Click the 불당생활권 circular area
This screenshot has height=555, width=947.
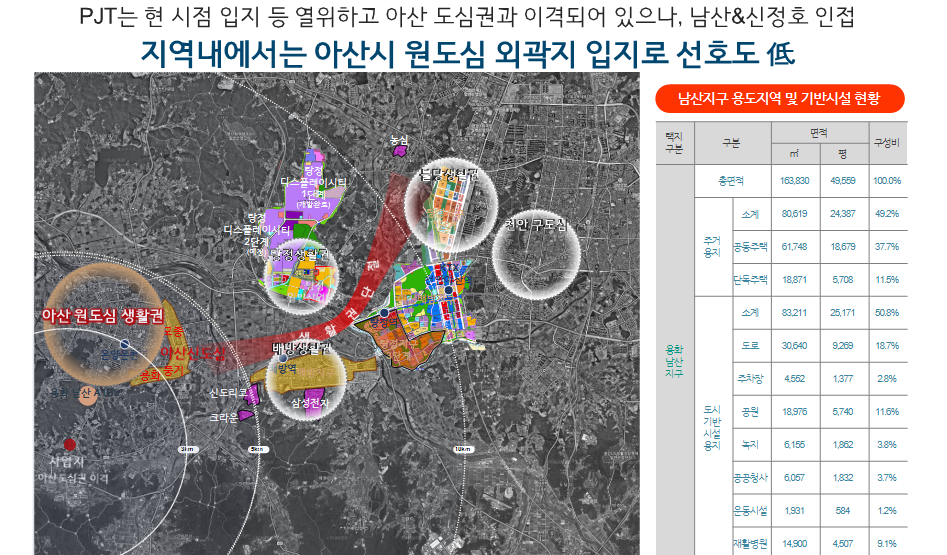click(451, 205)
